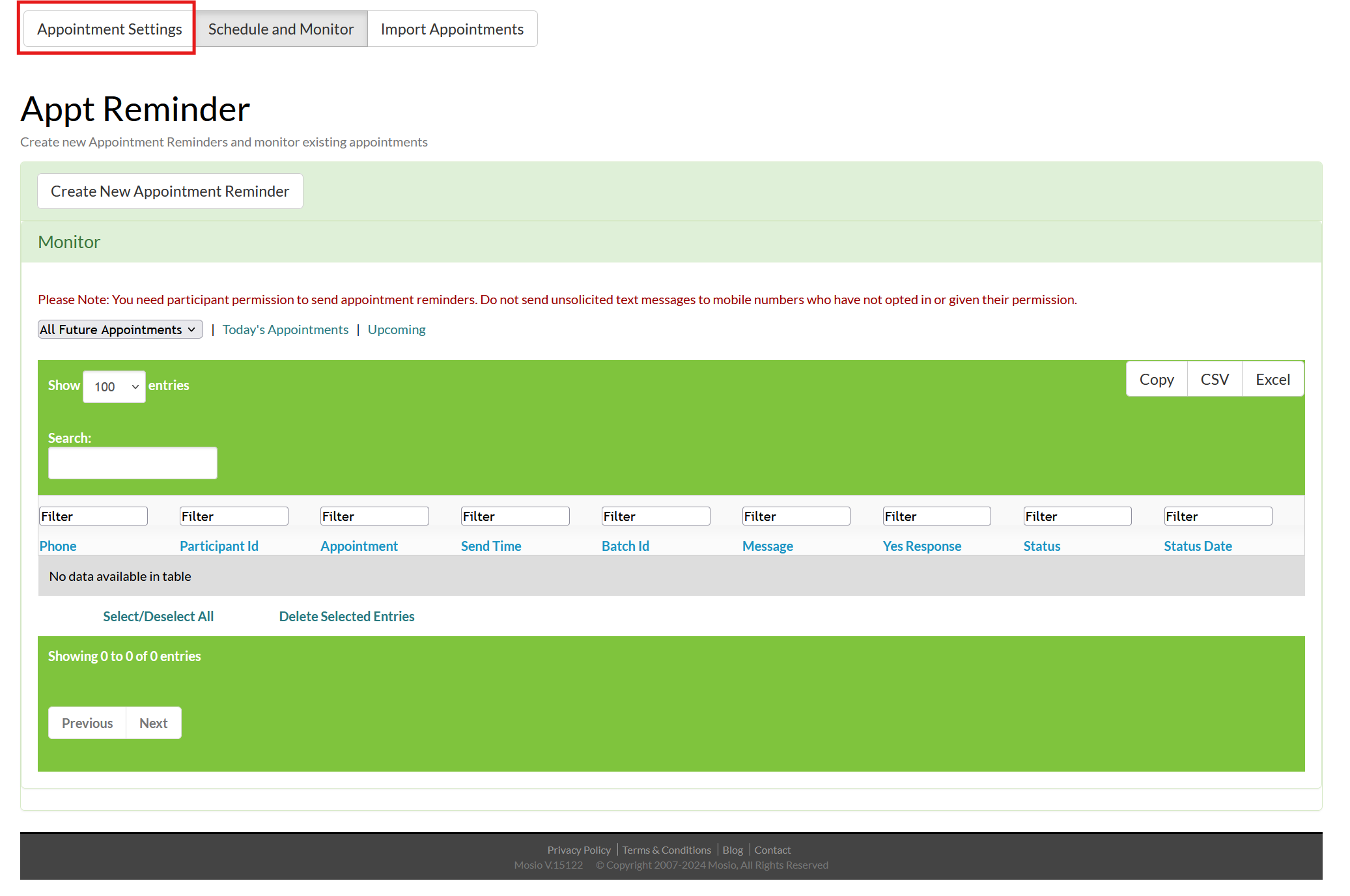Screen dimensions: 1350x896
Task: Click Create New Appointment Reminder button
Action: [x=170, y=191]
